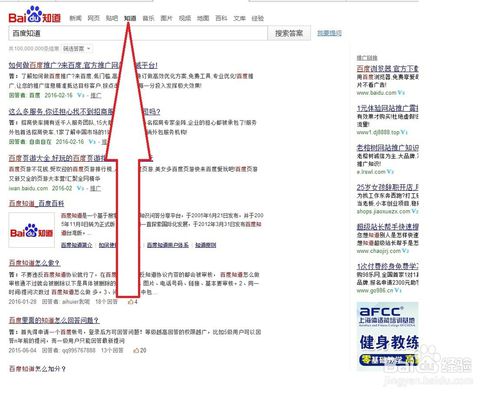
Task: Click the Baidu Zhidao logo at top
Action: pos(34,15)
